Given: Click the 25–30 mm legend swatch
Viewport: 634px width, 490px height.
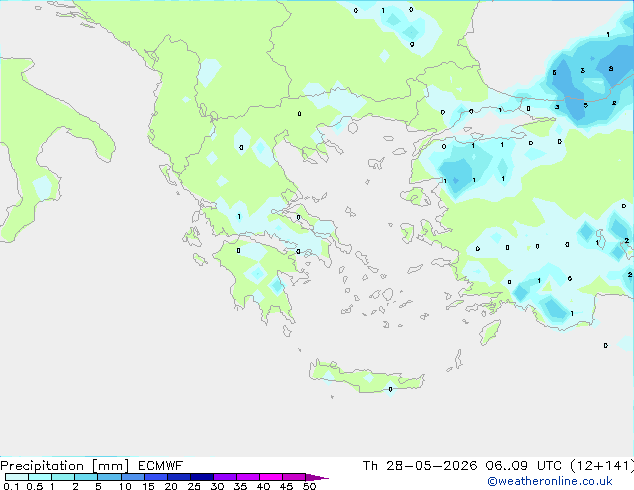Looking at the screenshot, I should 201,477.
